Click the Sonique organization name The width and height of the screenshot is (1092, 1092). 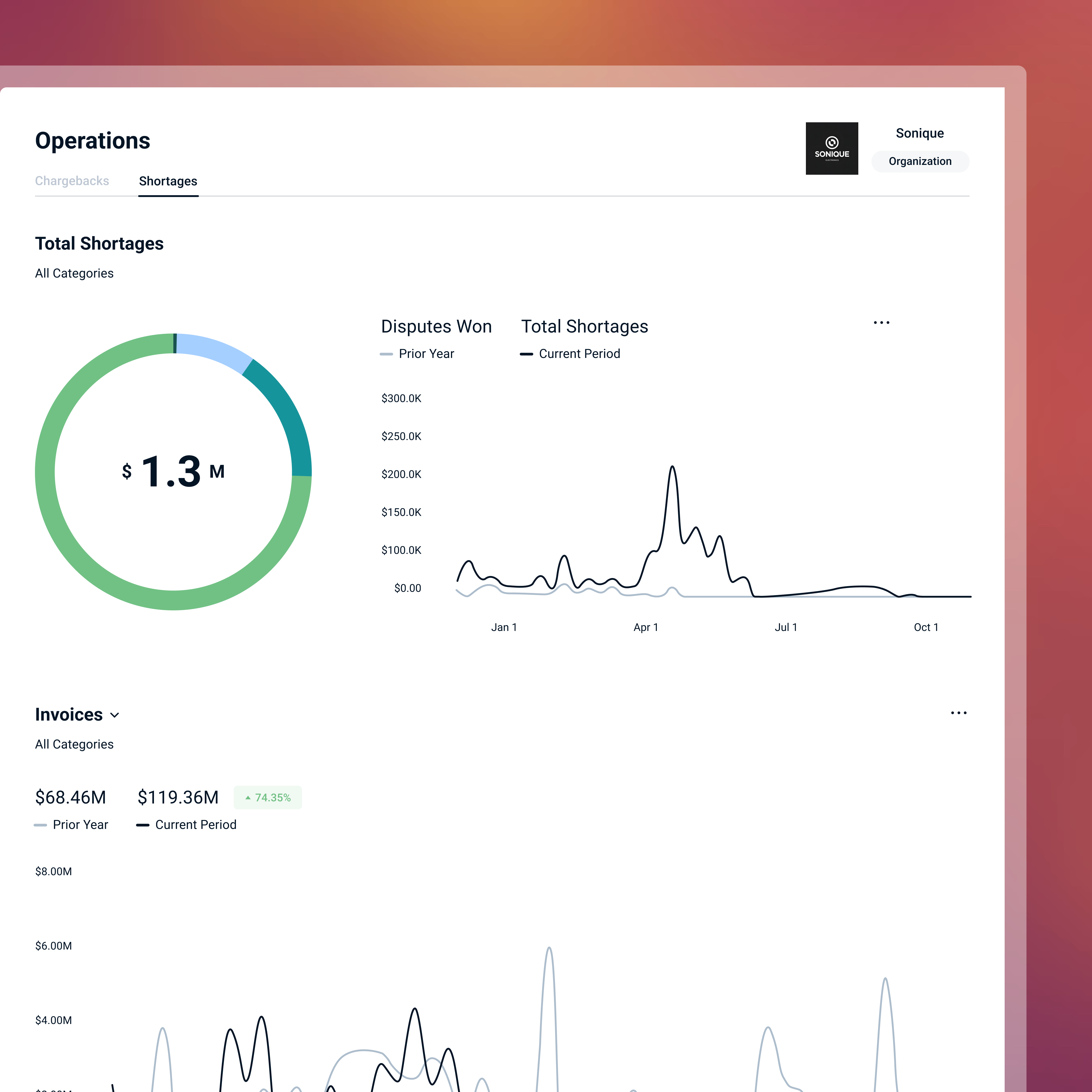point(920,133)
